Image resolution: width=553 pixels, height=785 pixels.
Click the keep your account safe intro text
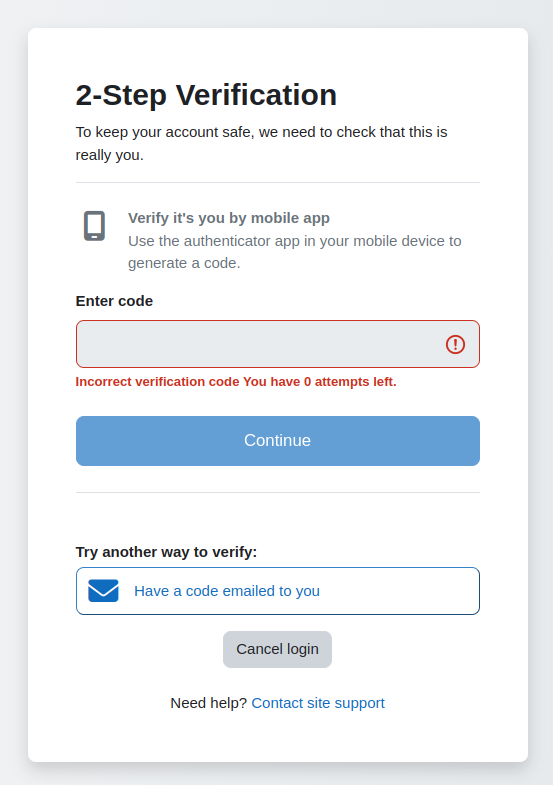point(261,143)
